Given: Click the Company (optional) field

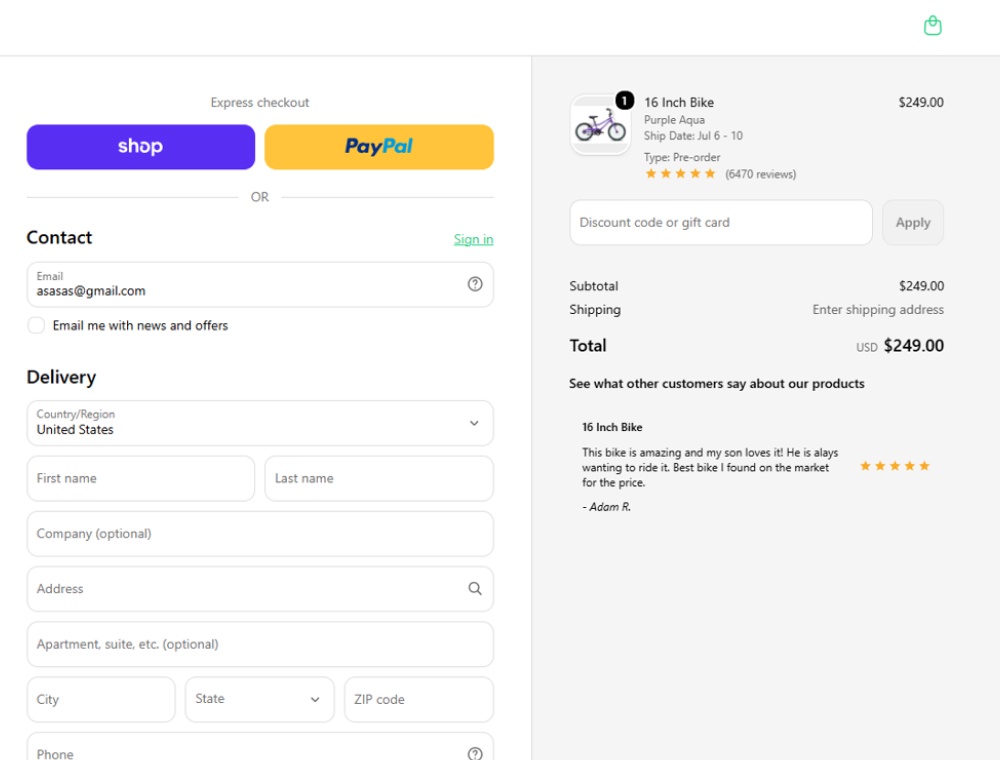Looking at the screenshot, I should [x=260, y=534].
